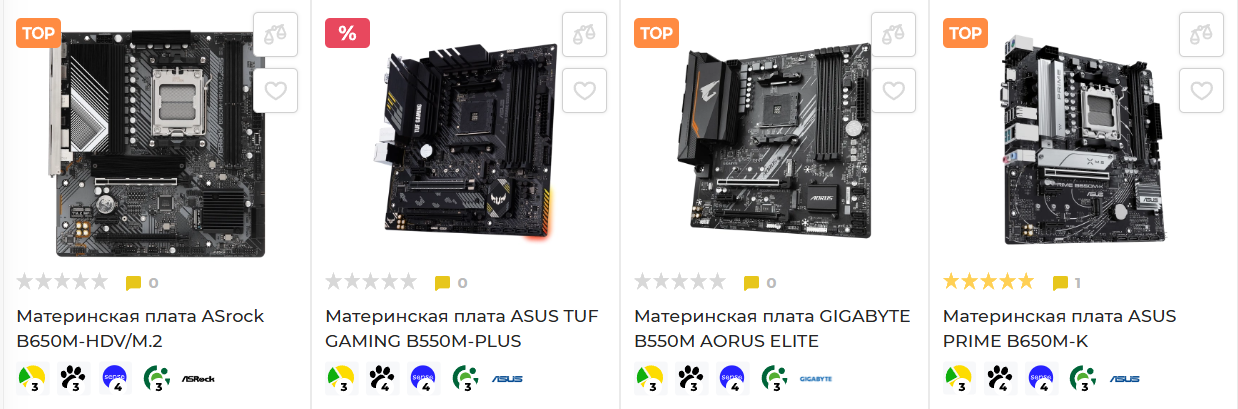This screenshot has width=1238, height=409.
Task: Add ASRock B650M-HDV/M.2 to comparison
Action: click(x=276, y=34)
